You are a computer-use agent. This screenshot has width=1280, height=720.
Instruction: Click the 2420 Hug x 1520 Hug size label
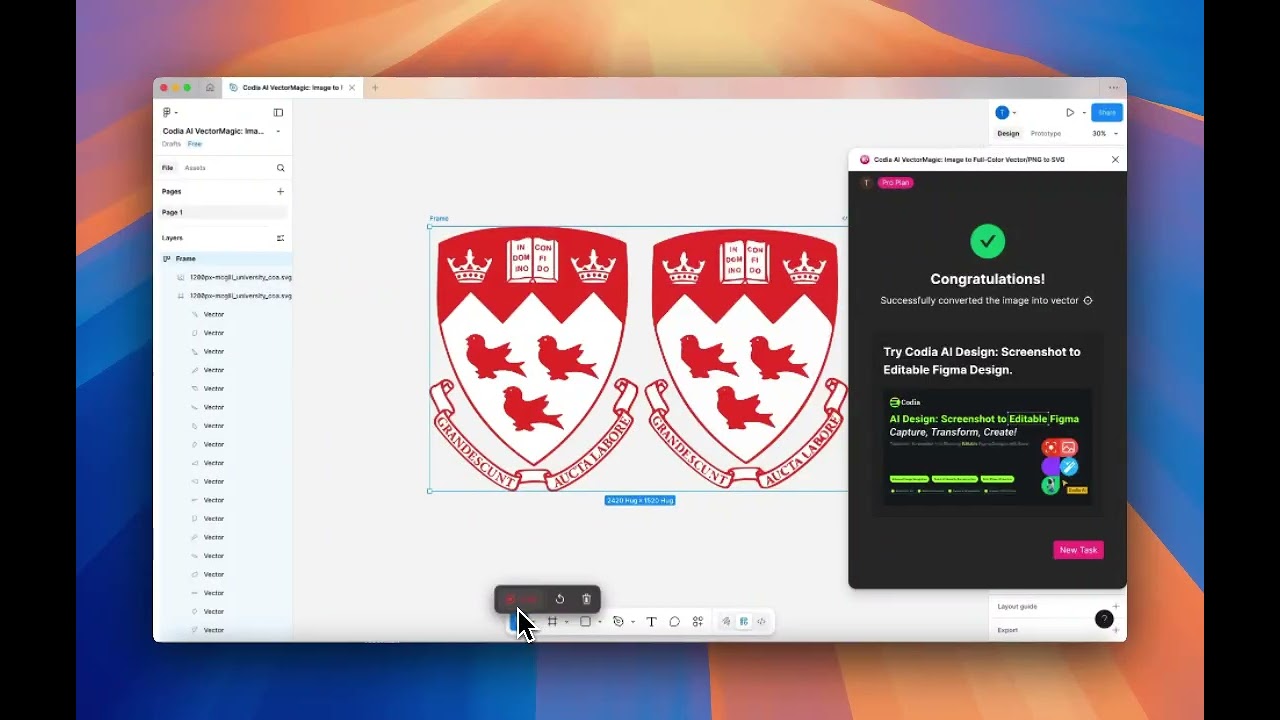coord(640,500)
